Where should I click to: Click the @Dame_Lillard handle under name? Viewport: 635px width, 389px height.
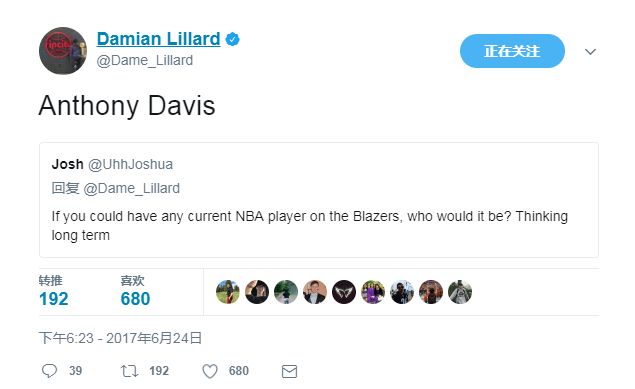(145, 60)
